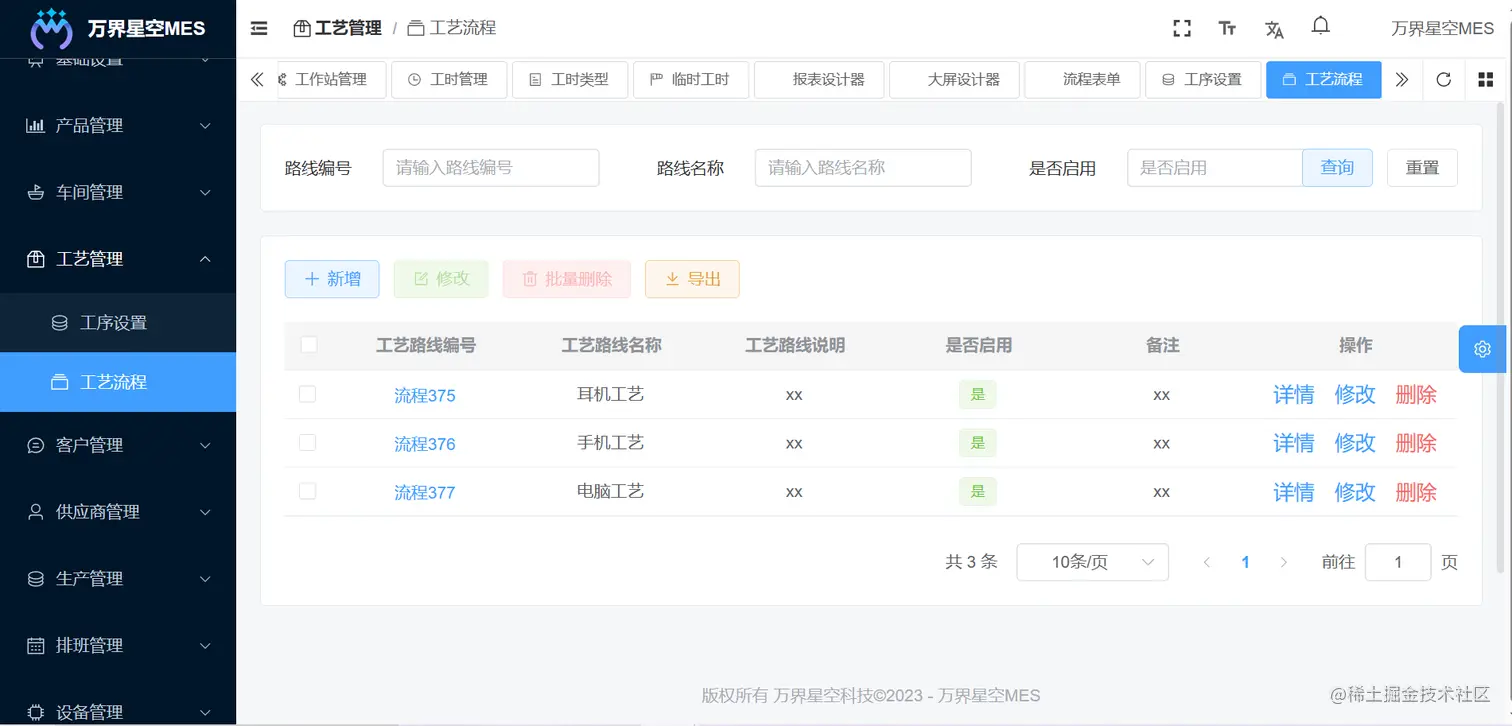Open the blue settings gear on the right edge
Image resolution: width=1512 pixels, height=726 pixels.
[x=1481, y=349]
